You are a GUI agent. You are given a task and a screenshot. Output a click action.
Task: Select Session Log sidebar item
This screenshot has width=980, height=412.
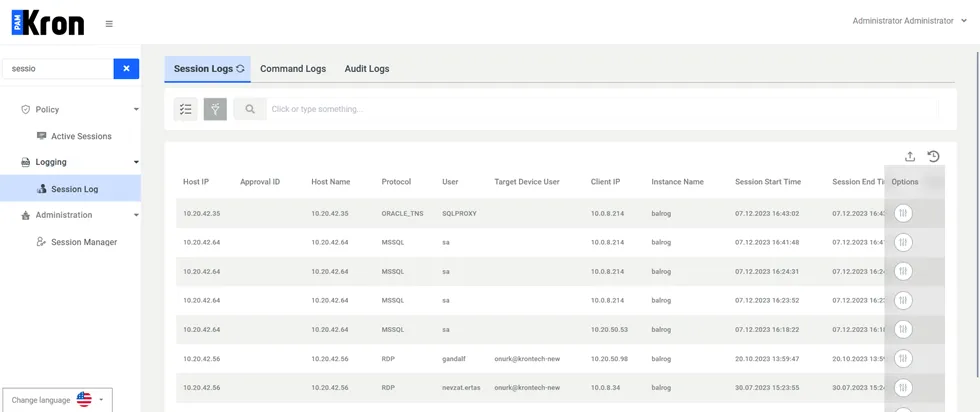point(70,188)
